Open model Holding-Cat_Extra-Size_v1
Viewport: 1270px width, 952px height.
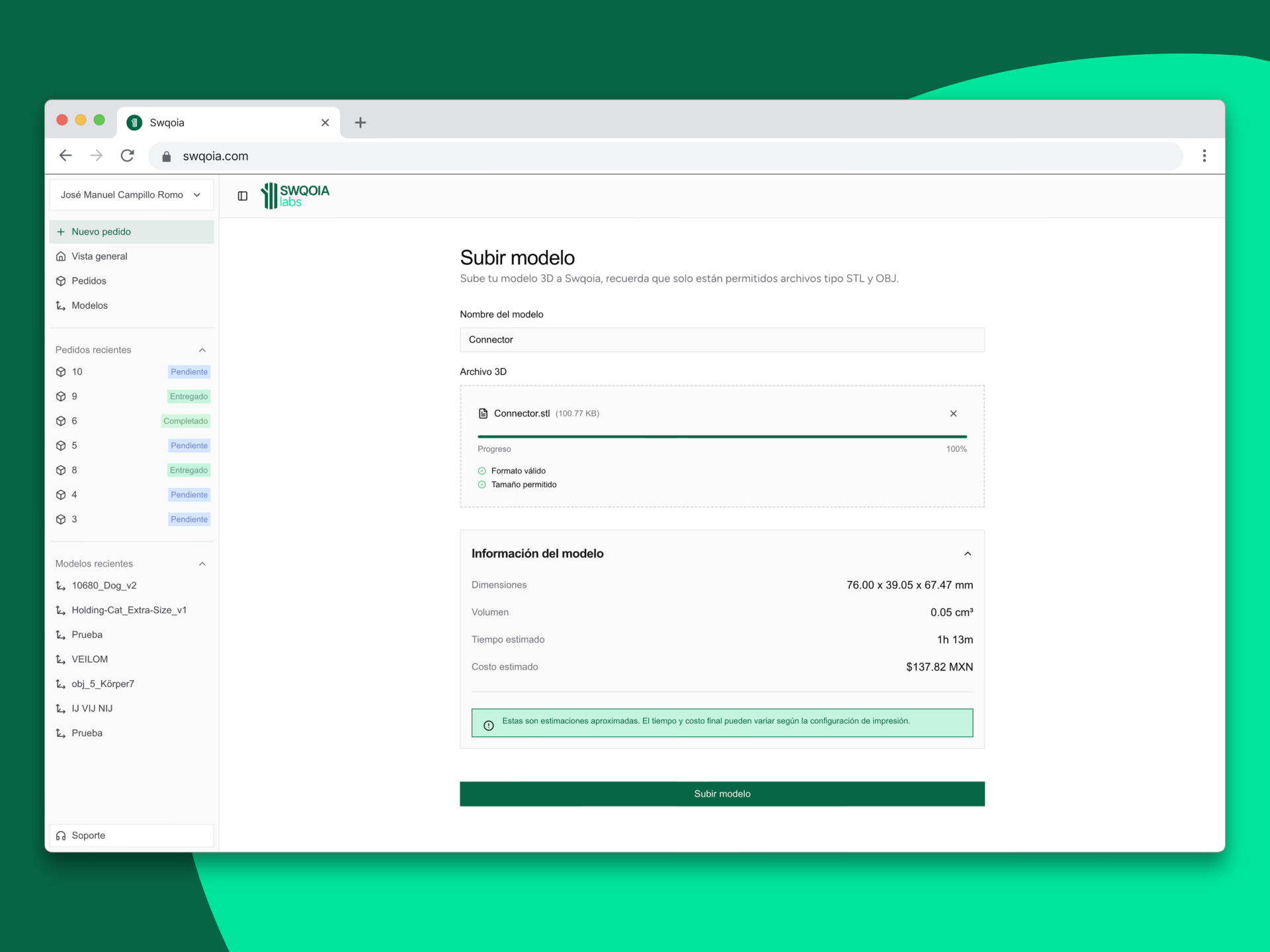coord(132,610)
